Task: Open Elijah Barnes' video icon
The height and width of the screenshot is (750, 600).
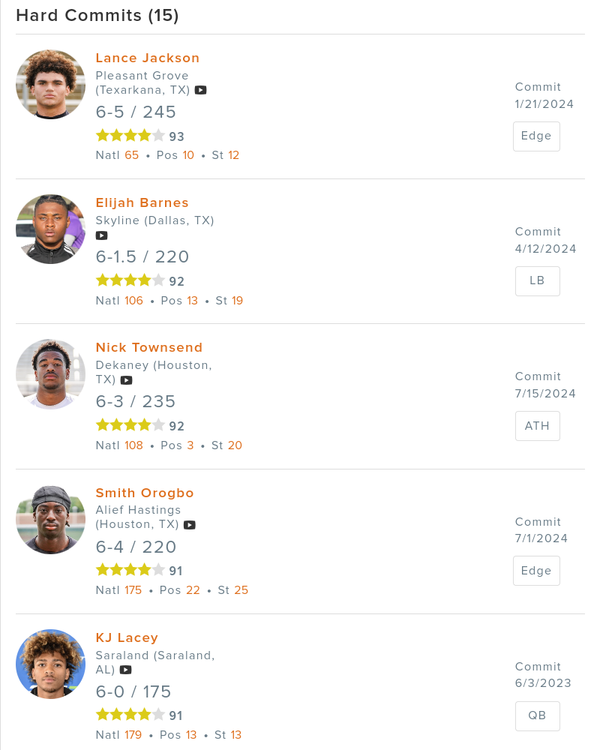Action: point(102,236)
